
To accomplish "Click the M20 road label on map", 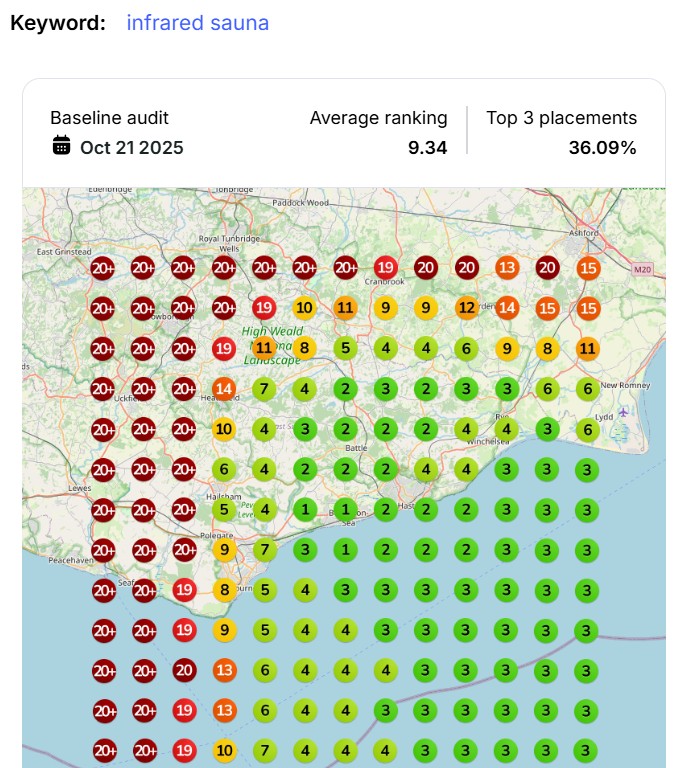I will (641, 269).
